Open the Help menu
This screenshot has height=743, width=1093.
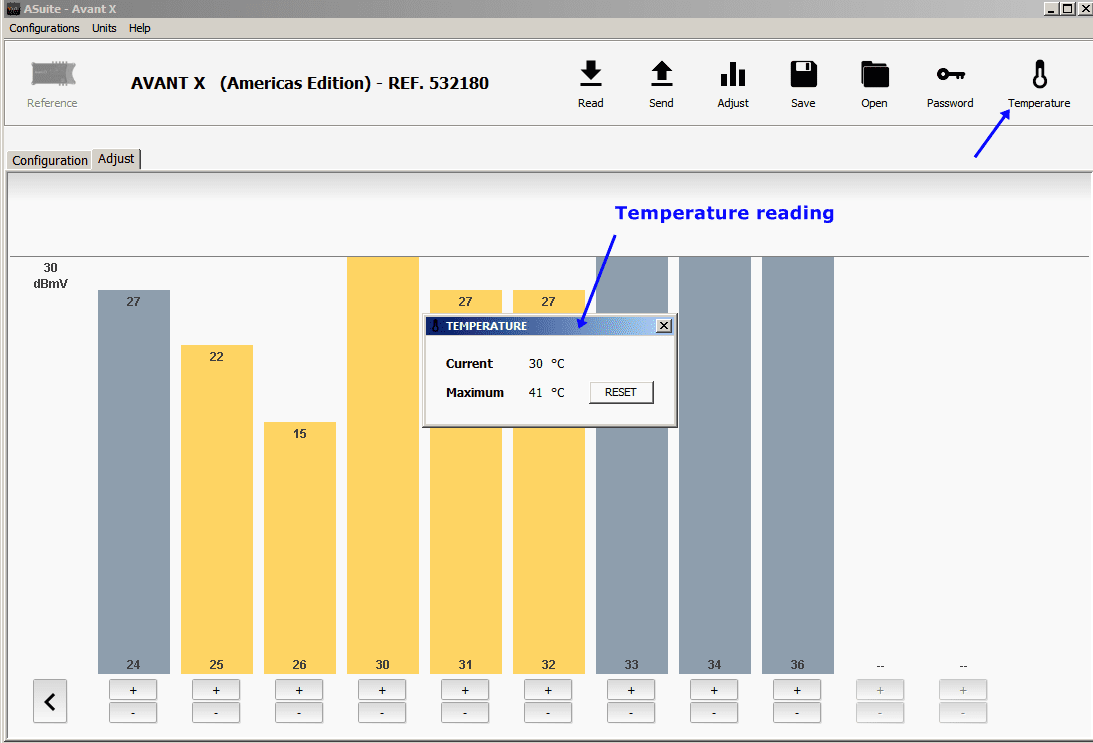(x=139, y=28)
